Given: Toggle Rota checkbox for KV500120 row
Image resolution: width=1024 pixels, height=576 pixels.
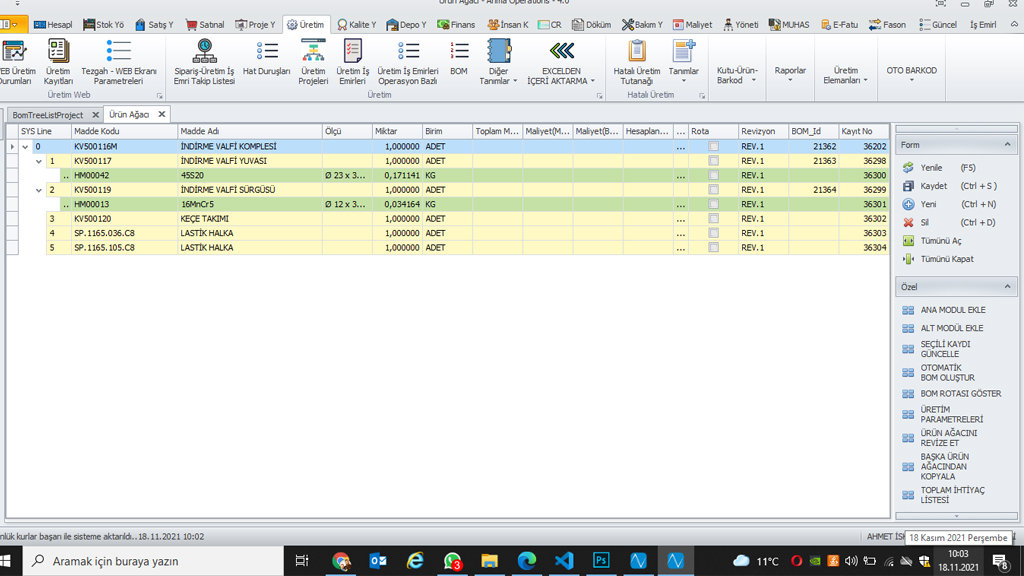Looking at the screenshot, I should (713, 219).
